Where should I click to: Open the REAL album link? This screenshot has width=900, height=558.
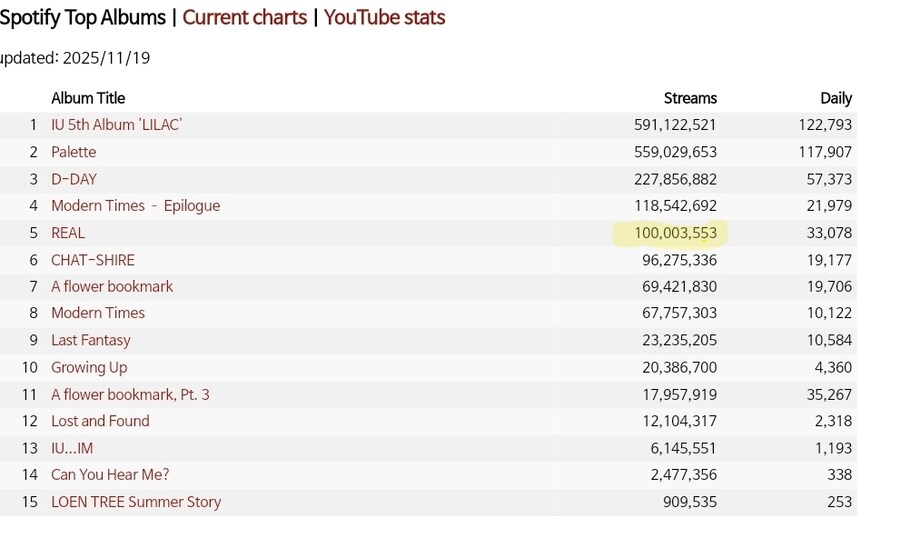(68, 233)
